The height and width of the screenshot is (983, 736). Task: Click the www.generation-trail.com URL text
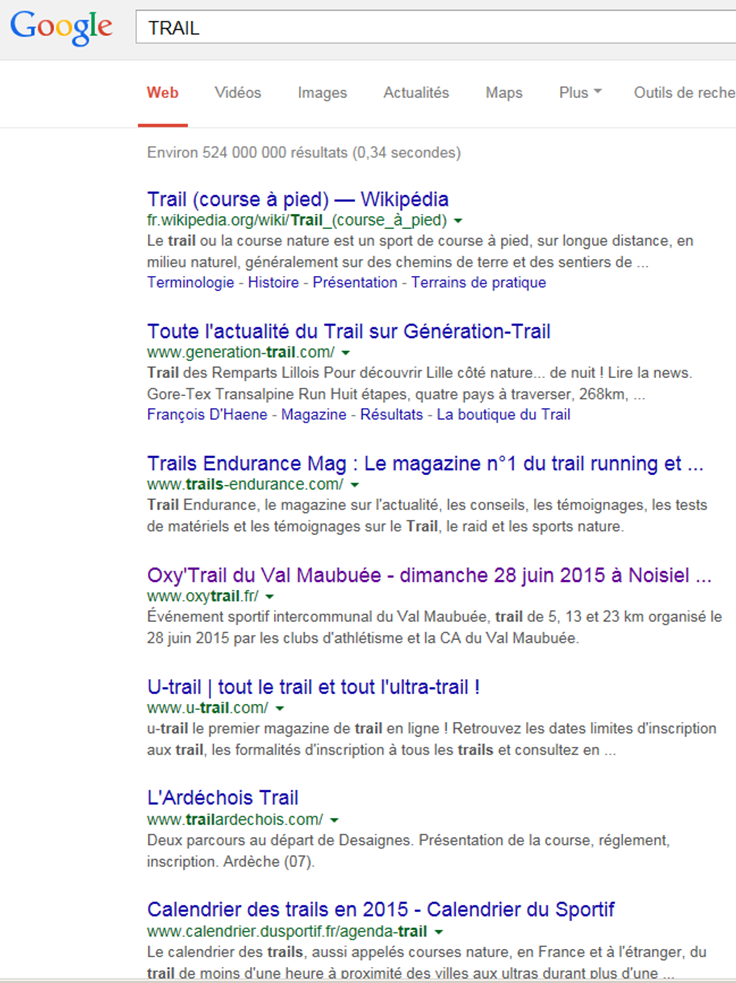(241, 352)
